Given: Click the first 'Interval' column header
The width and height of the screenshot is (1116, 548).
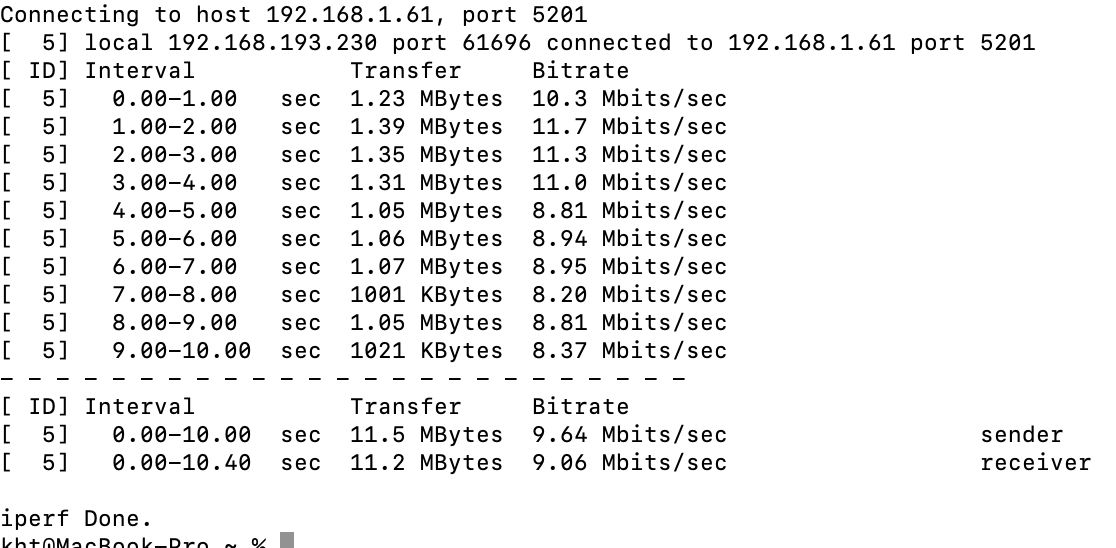Looking at the screenshot, I should (140, 70).
